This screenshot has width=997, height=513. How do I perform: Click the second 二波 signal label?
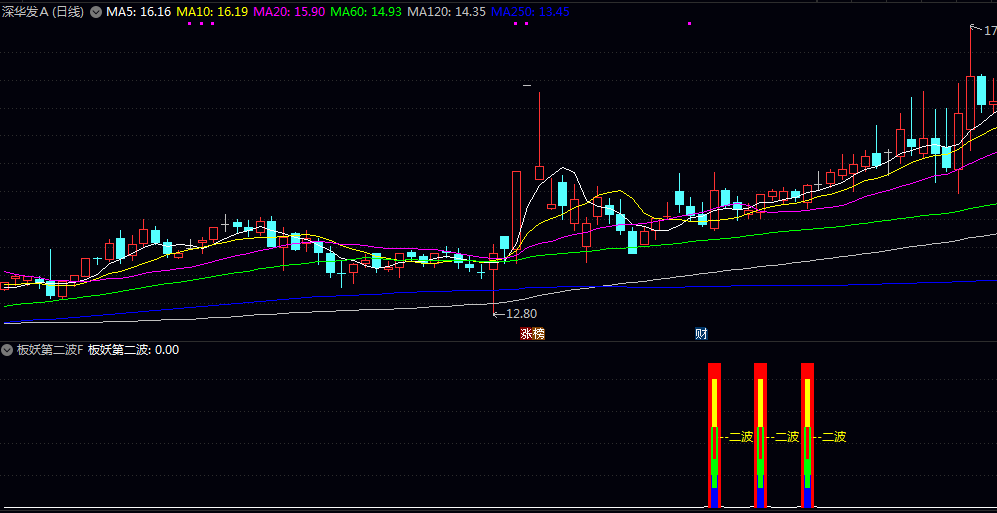(x=787, y=437)
